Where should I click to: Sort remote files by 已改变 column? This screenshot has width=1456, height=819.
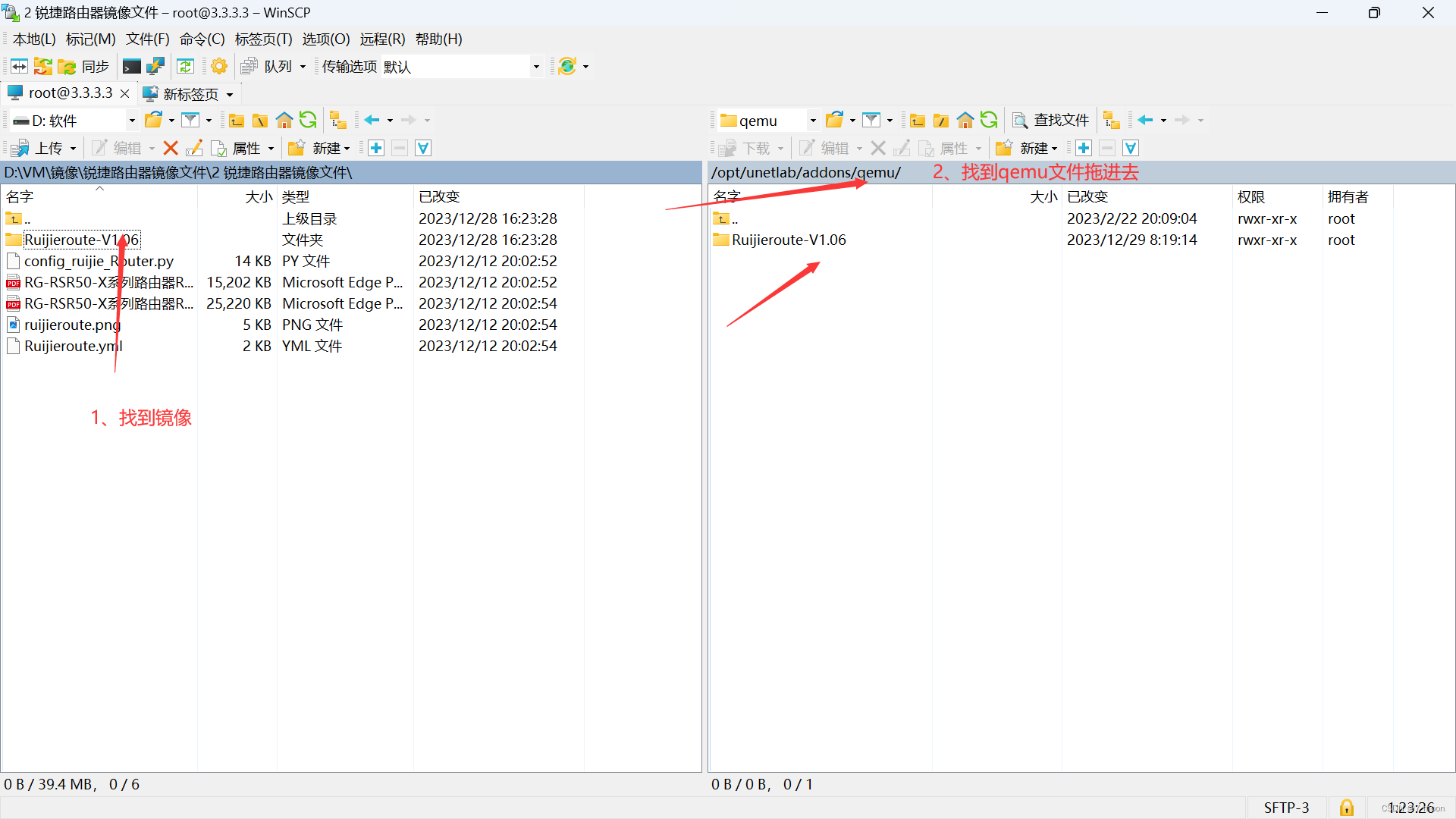(x=1147, y=196)
